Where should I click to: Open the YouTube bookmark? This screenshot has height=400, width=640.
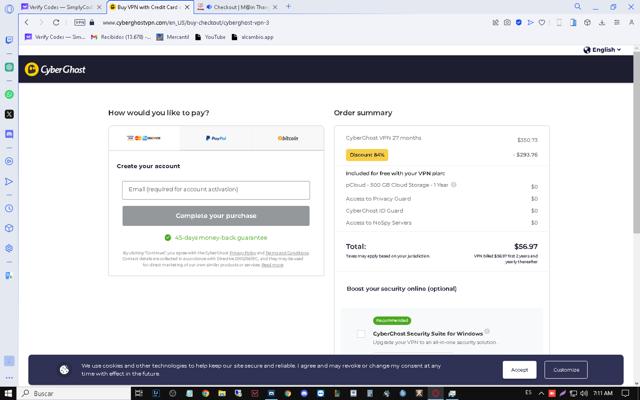pyautogui.click(x=210, y=37)
